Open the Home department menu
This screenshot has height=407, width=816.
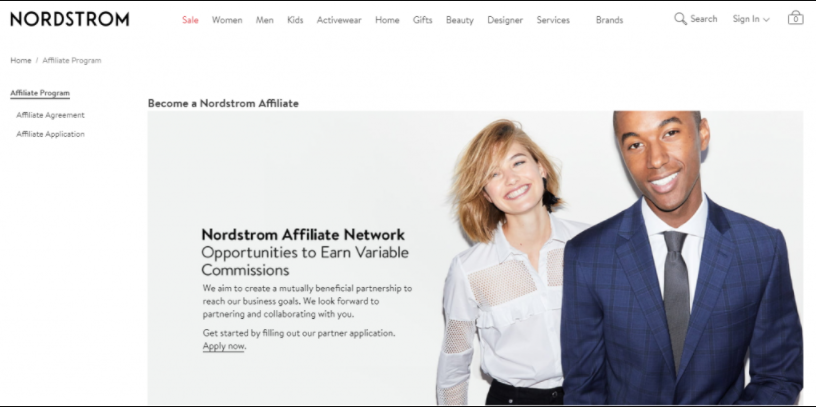[x=387, y=20]
